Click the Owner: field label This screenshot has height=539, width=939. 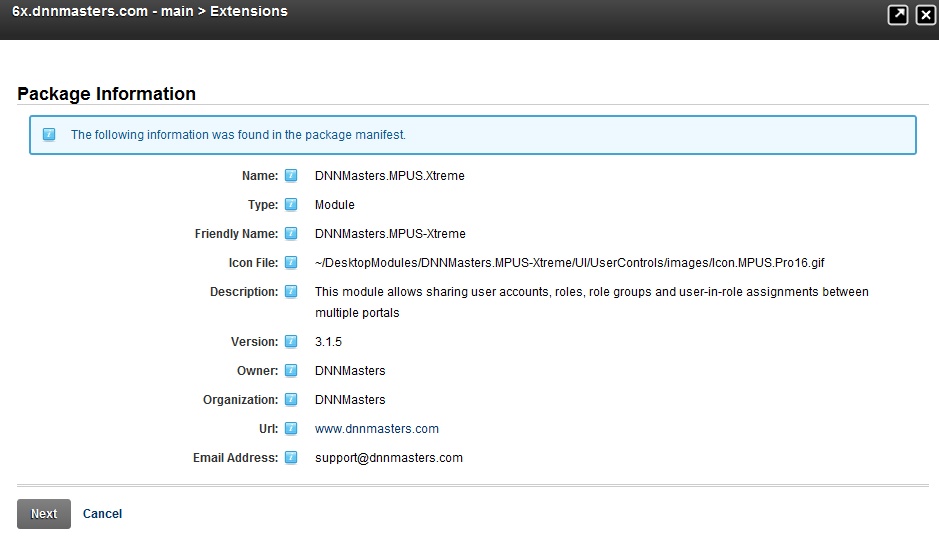coord(258,371)
